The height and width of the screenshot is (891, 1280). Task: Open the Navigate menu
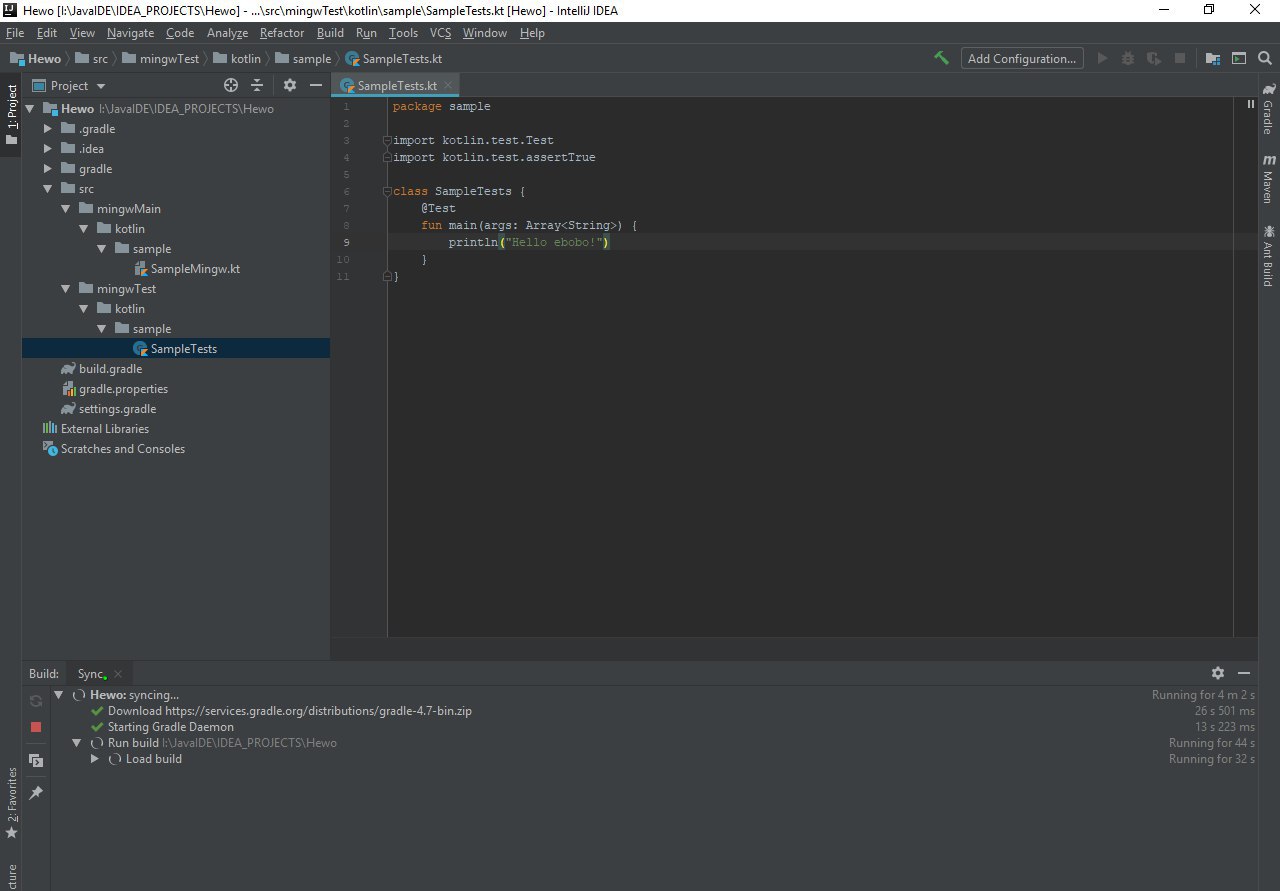pyautogui.click(x=130, y=33)
